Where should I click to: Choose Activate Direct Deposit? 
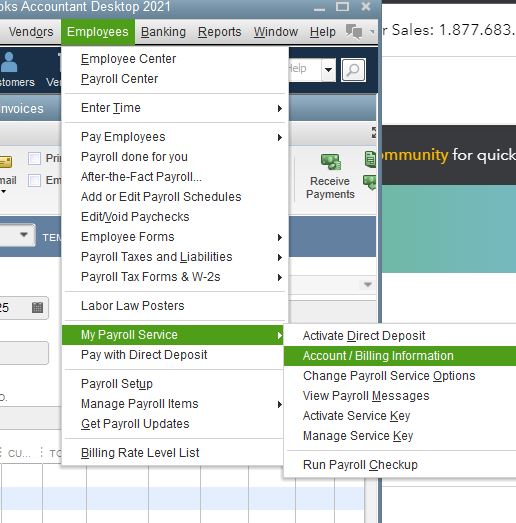[x=400, y=336]
